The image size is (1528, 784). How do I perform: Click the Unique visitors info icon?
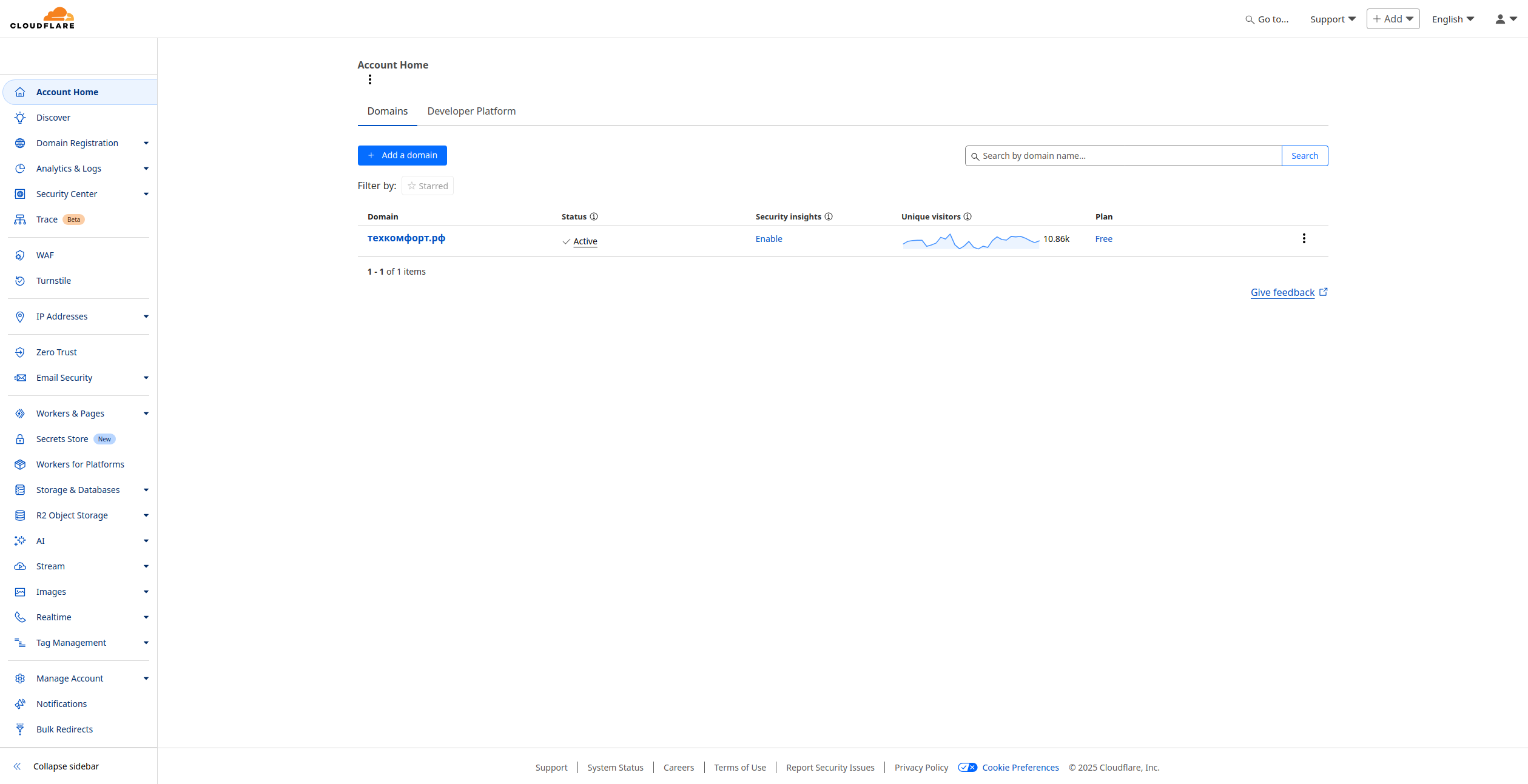coord(968,216)
